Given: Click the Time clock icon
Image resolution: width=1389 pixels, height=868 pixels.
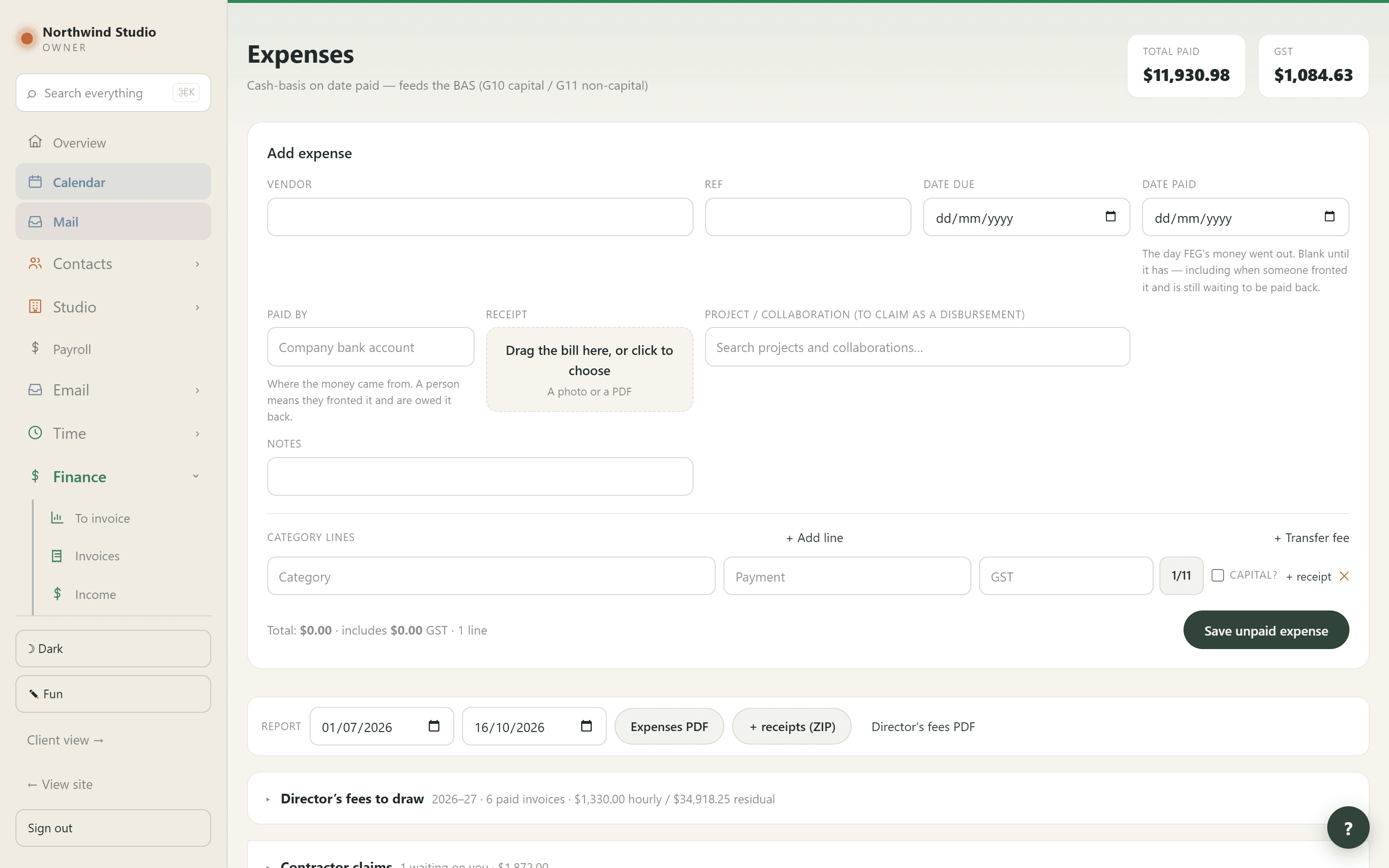Looking at the screenshot, I should tap(35, 433).
